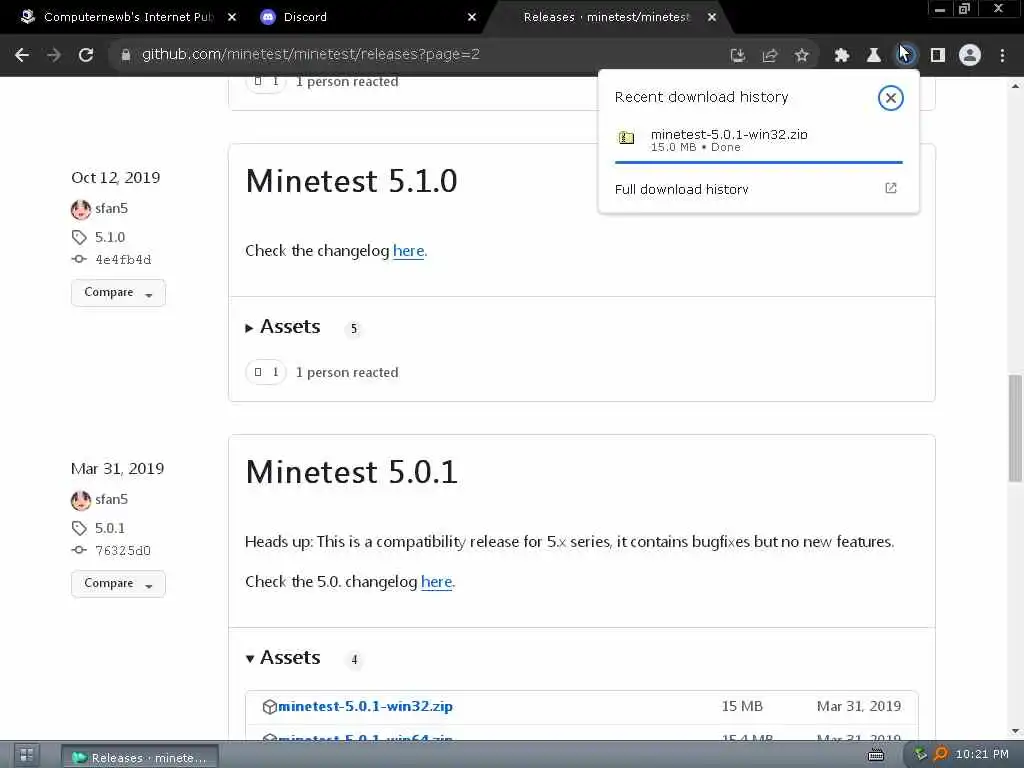Screen dimensions: 1024x768
Task: Close the Computernewb tab
Action: tap(232, 17)
